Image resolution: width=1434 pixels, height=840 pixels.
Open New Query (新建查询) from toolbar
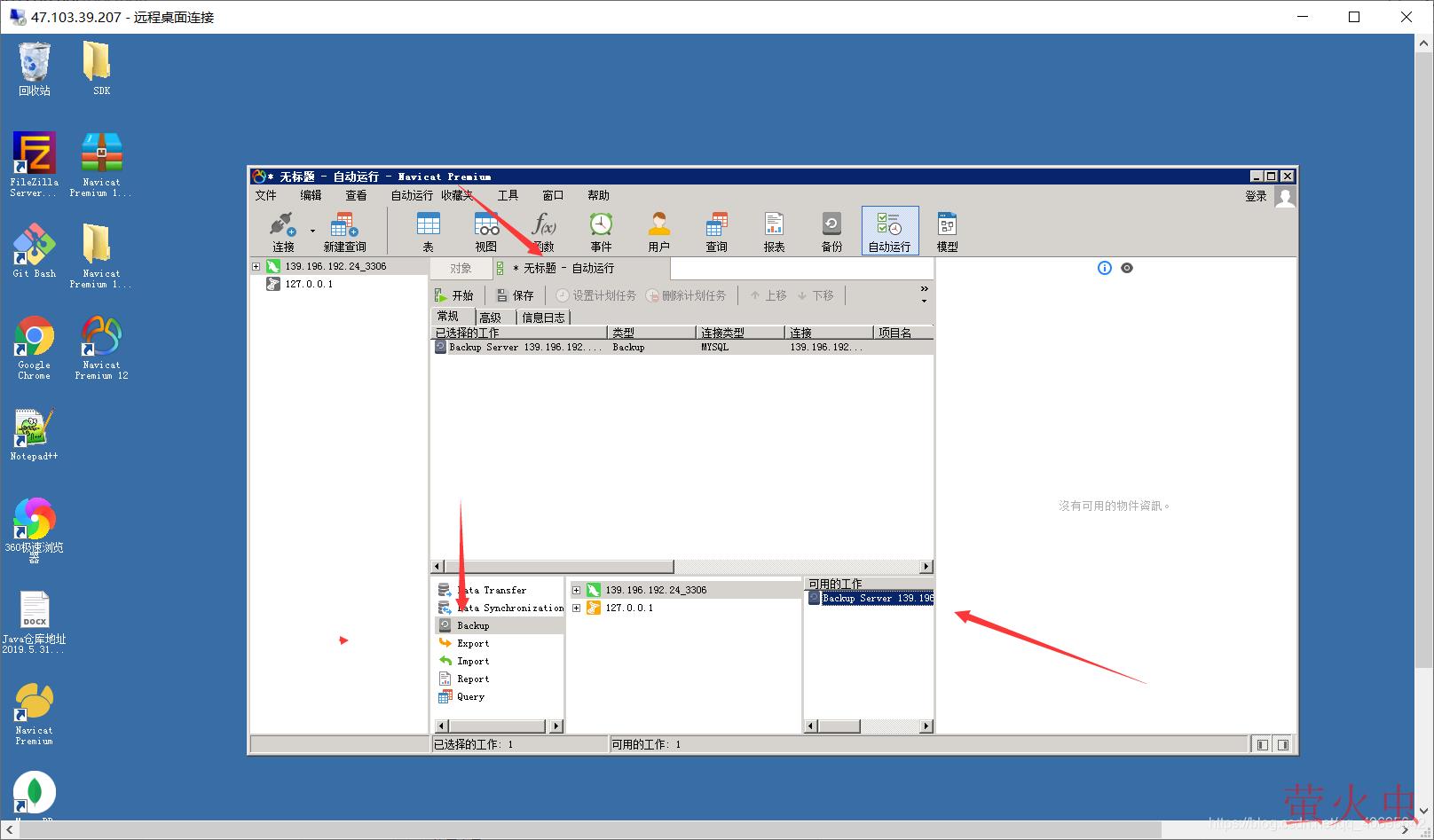coord(344,232)
